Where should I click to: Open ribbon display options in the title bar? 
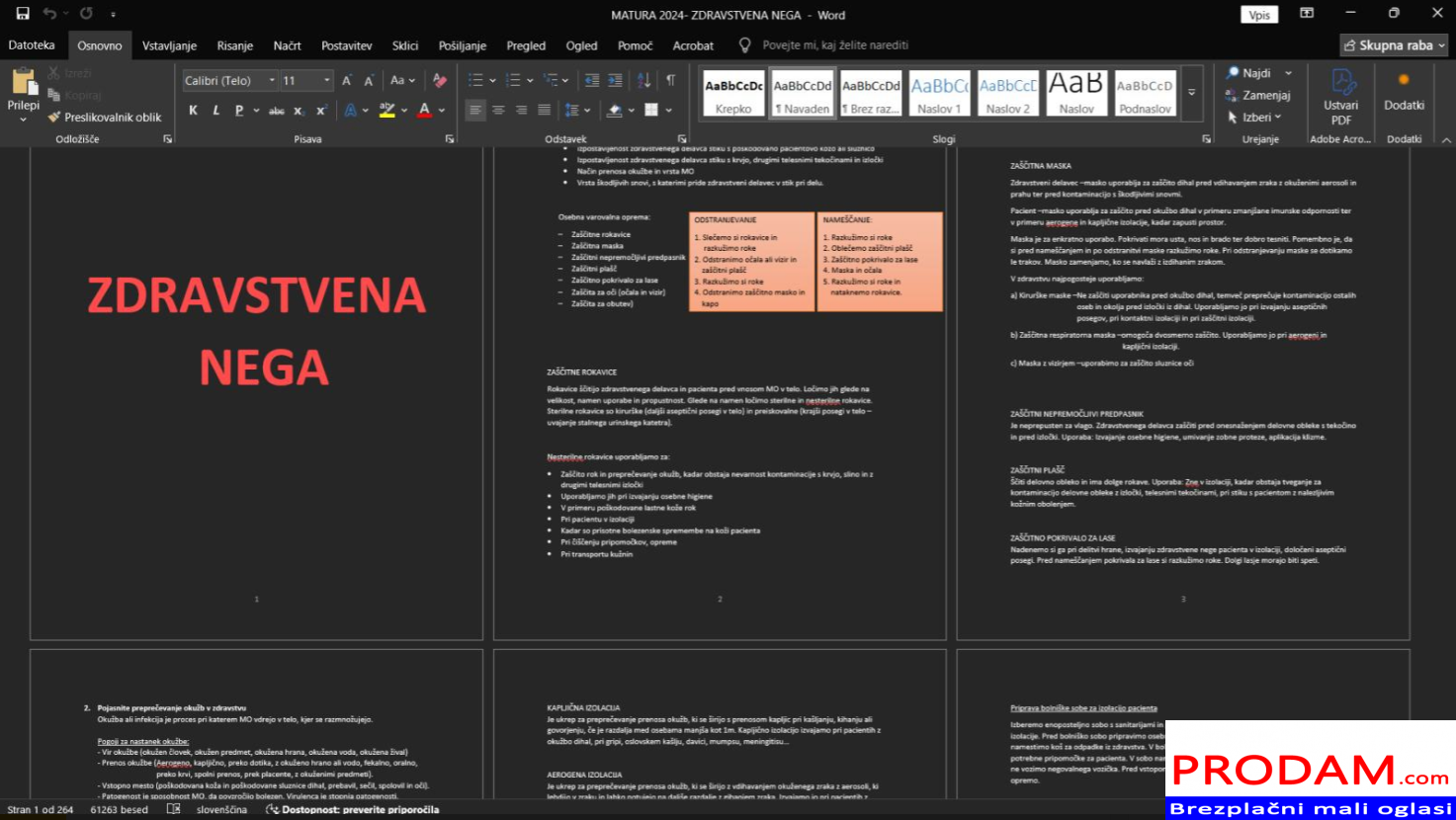click(1307, 14)
